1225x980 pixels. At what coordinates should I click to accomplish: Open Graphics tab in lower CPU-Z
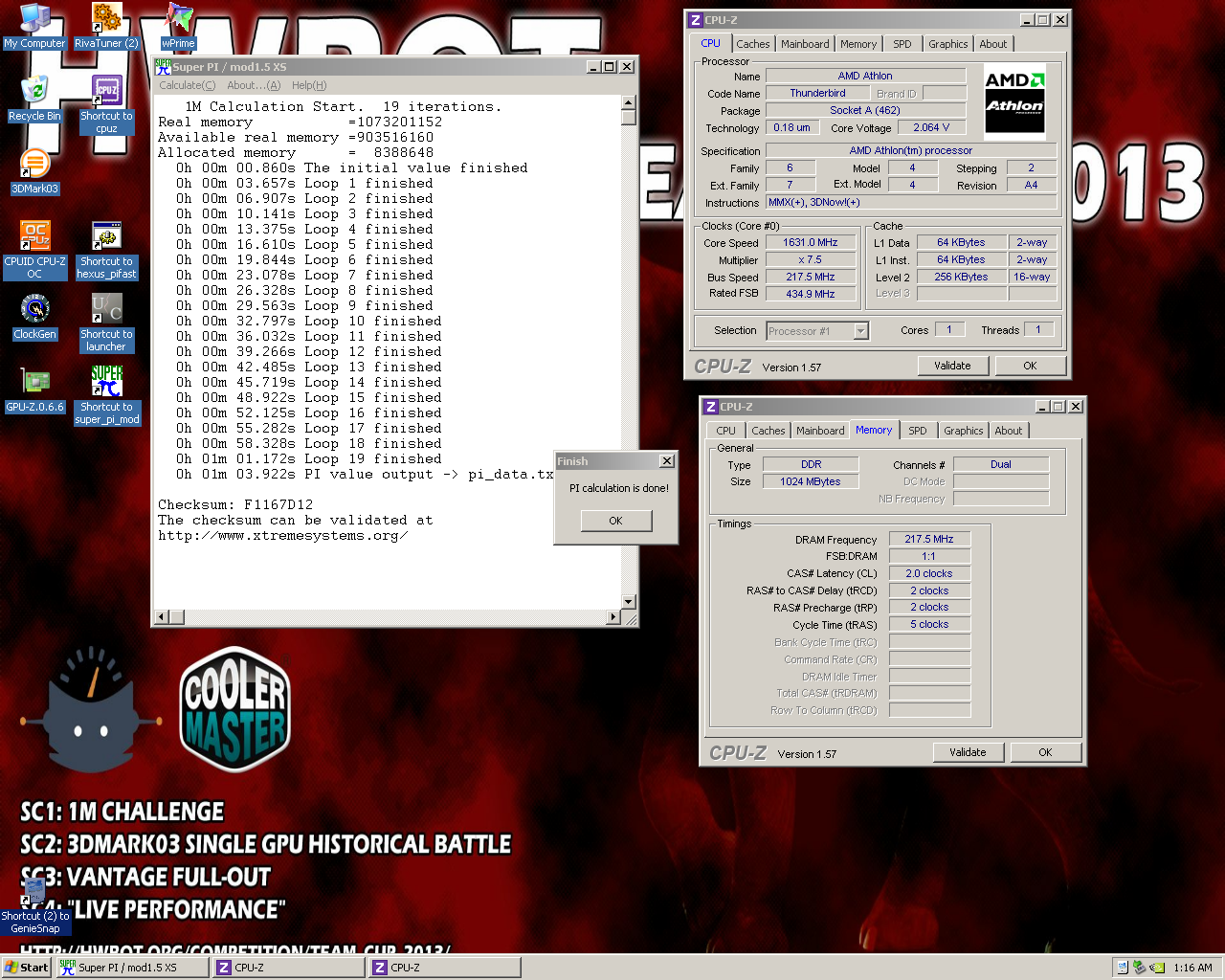coord(964,431)
